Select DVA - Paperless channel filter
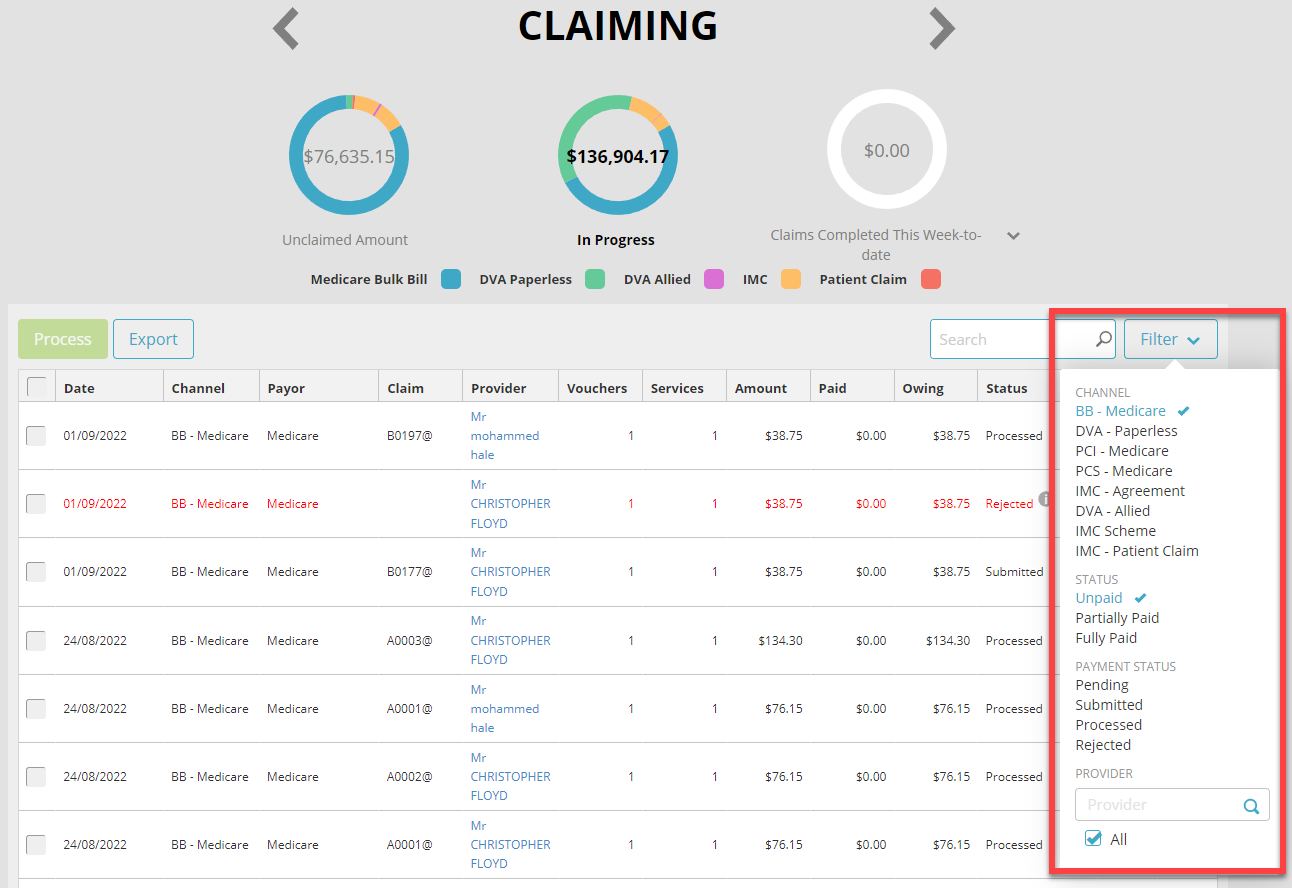This screenshot has height=888, width=1292. 1127,431
